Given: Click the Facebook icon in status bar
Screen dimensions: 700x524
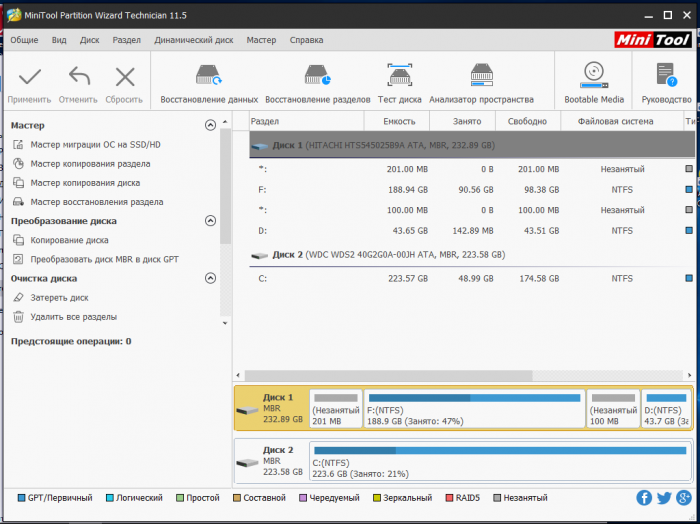Looking at the screenshot, I should pyautogui.click(x=644, y=498).
